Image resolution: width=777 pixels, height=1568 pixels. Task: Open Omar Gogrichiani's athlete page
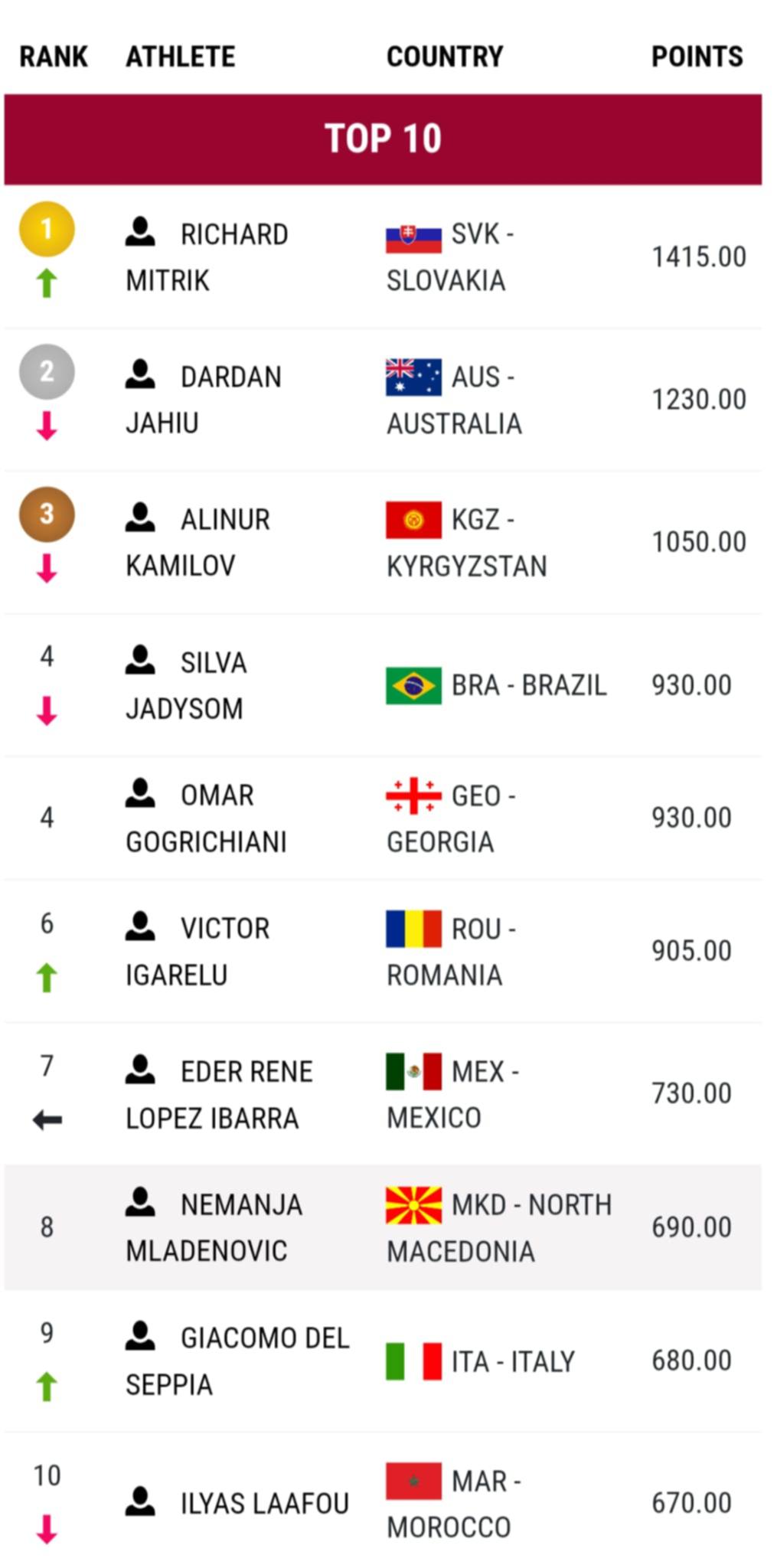[206, 818]
